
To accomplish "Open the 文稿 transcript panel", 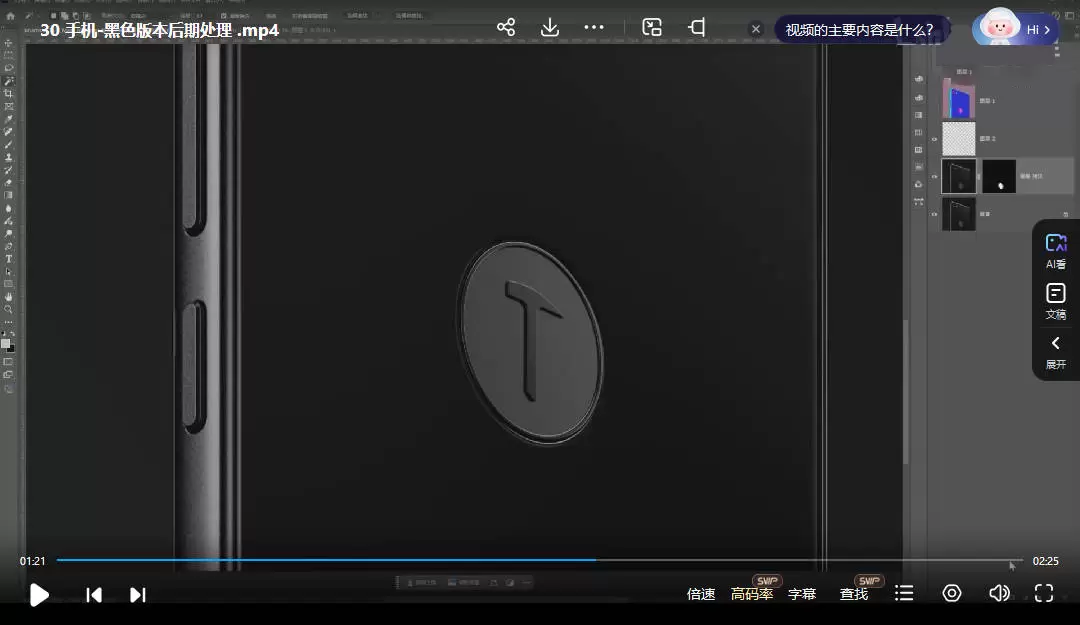I will (1056, 301).
